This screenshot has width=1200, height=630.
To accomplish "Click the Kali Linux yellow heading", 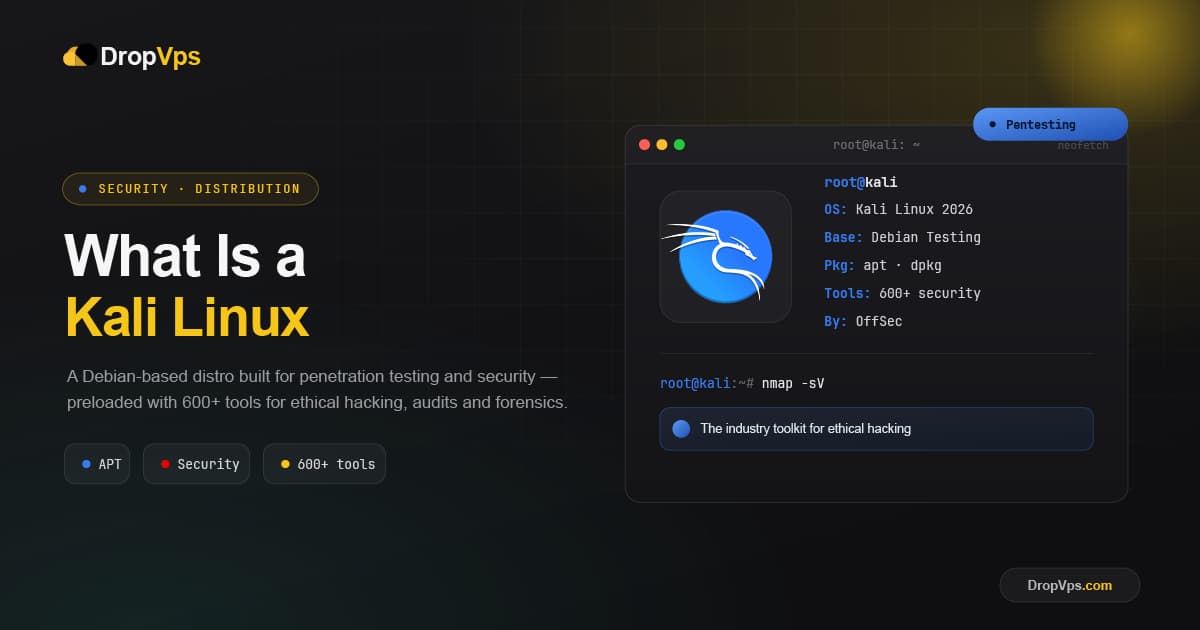I will pos(187,318).
